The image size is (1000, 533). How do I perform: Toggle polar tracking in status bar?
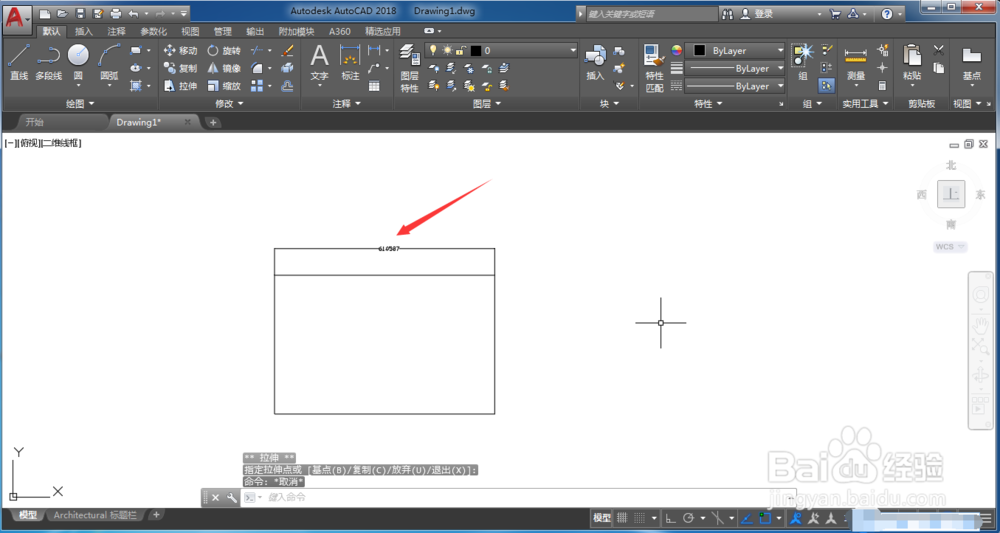[x=689, y=518]
